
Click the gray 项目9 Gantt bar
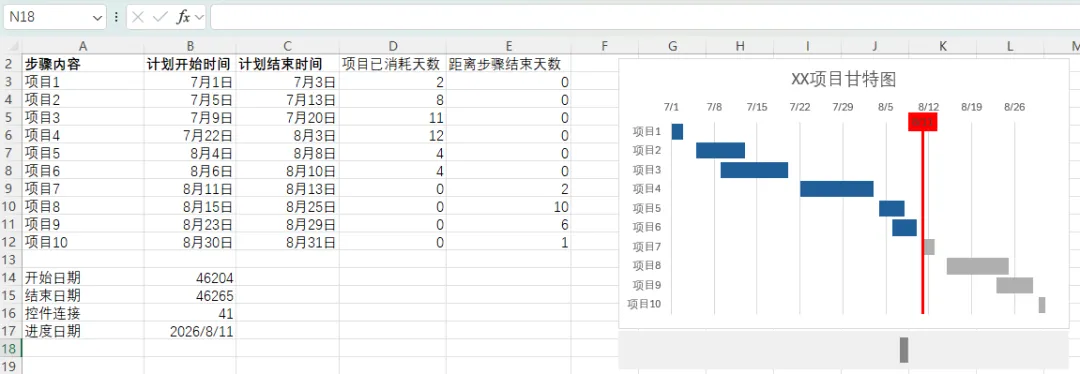[x=1015, y=285]
